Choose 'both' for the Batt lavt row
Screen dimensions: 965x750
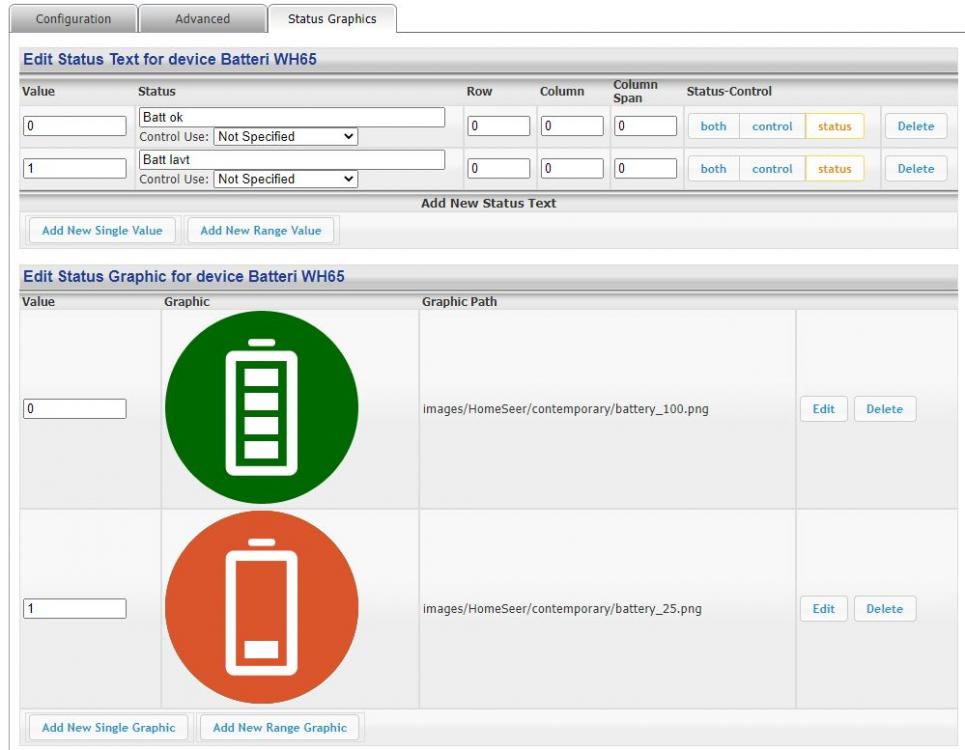tap(713, 169)
